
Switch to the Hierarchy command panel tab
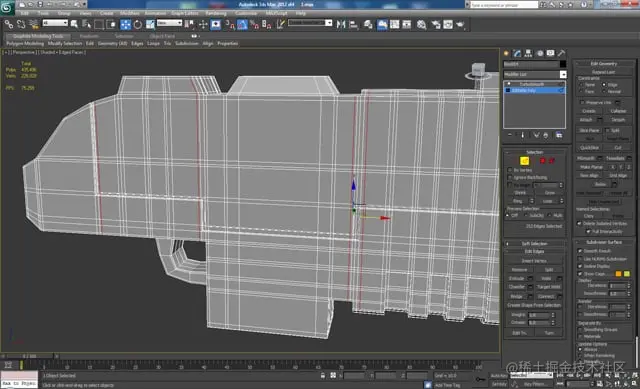[528, 53]
